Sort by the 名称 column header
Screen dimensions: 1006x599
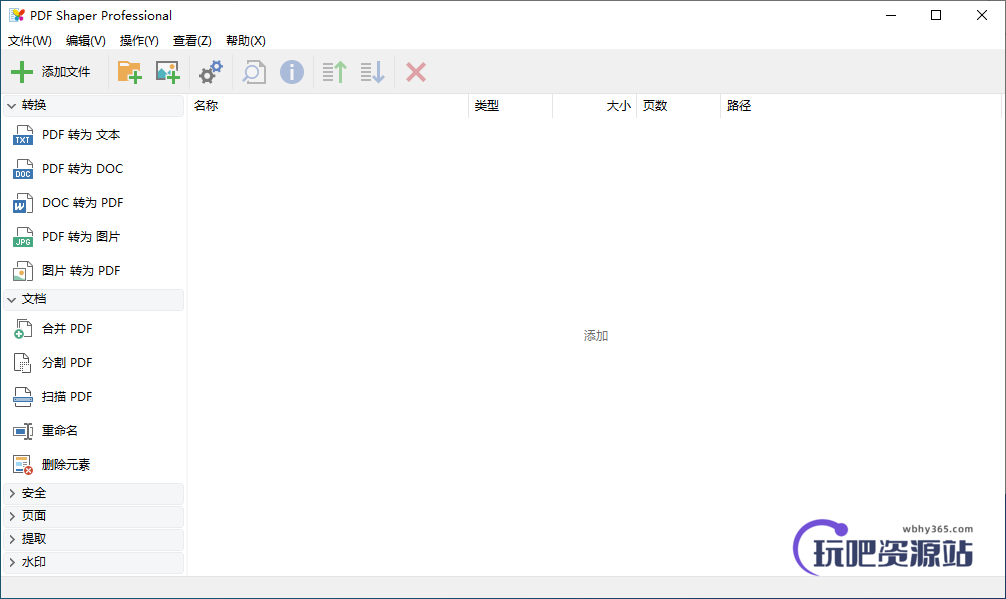click(x=328, y=106)
